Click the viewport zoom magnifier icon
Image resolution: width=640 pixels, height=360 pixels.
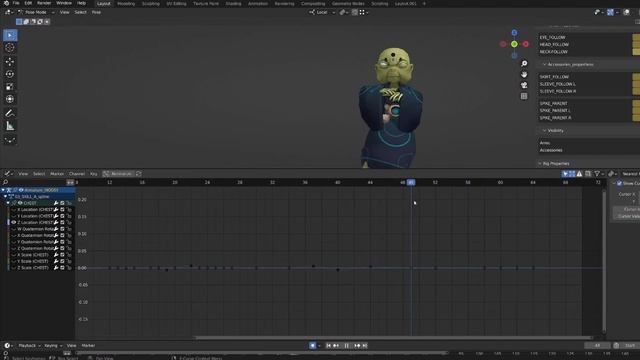click(x=524, y=64)
